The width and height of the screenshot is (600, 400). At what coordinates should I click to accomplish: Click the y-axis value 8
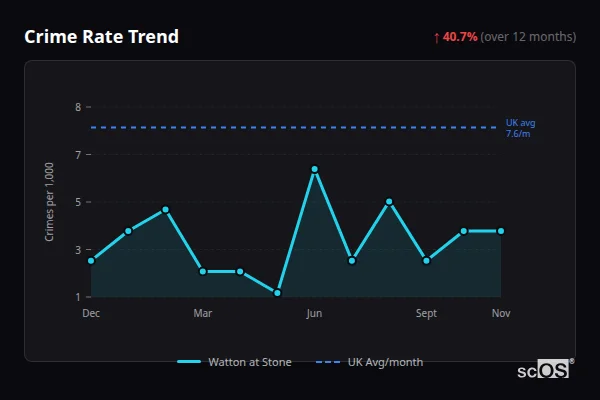click(78, 107)
